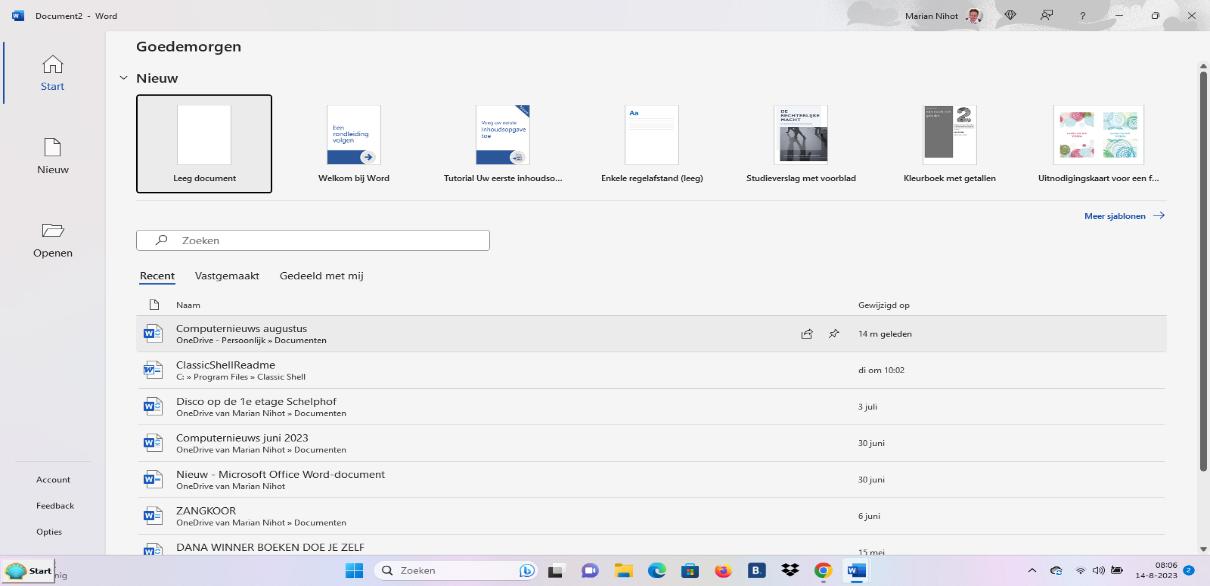Screen dimensions: 1210x586
Task: Open the Tutorial Uw eerste inhoudsopgave template
Action: tap(503, 144)
